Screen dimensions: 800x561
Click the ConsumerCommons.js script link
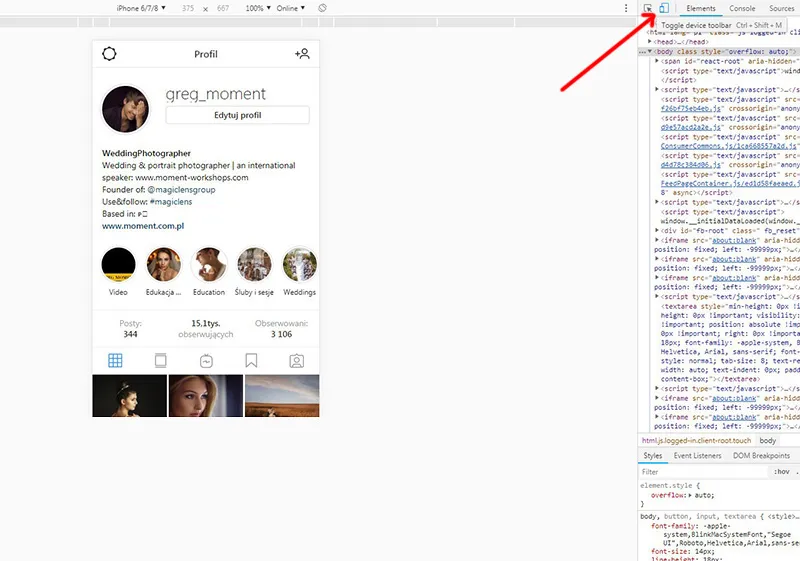pos(728,146)
